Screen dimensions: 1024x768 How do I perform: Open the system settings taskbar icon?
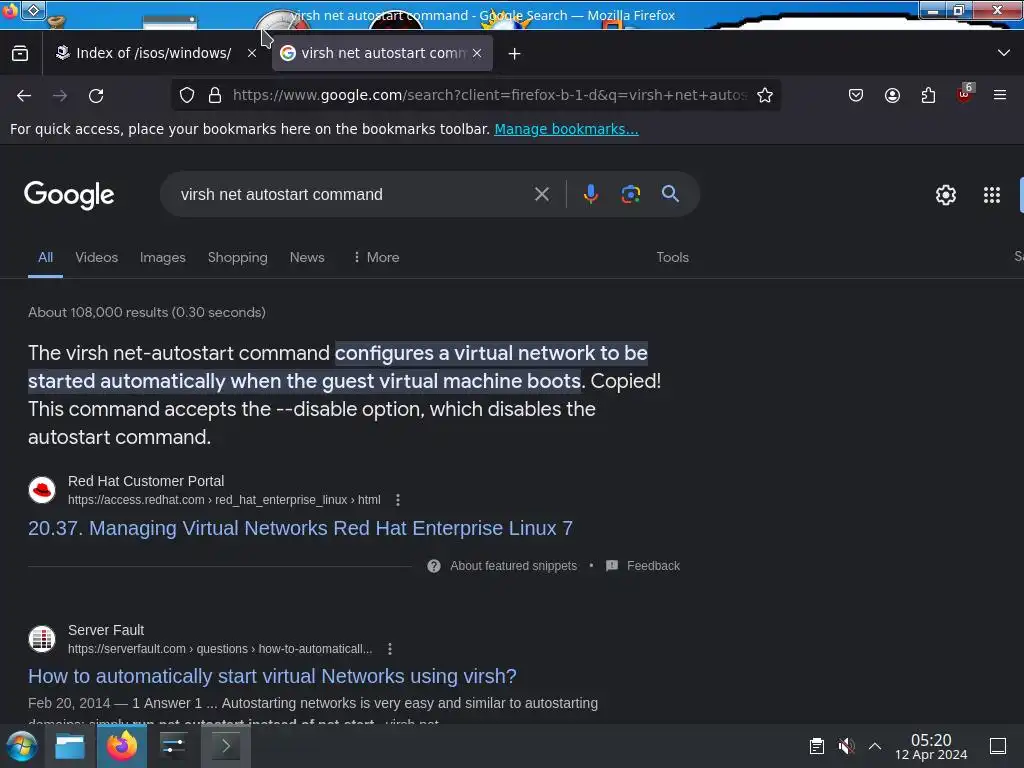[173, 746]
